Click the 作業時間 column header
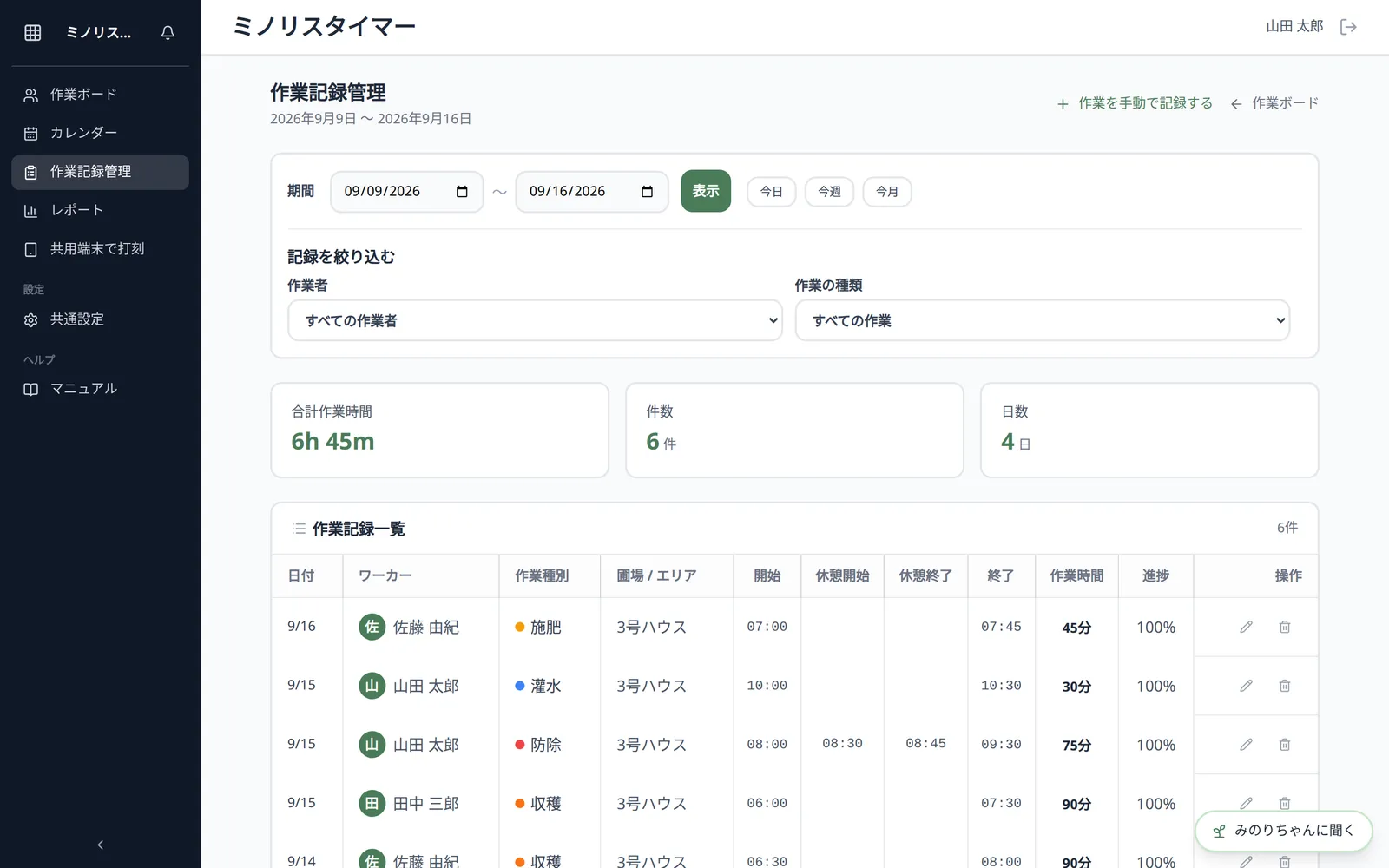1389x868 pixels. point(1076,575)
